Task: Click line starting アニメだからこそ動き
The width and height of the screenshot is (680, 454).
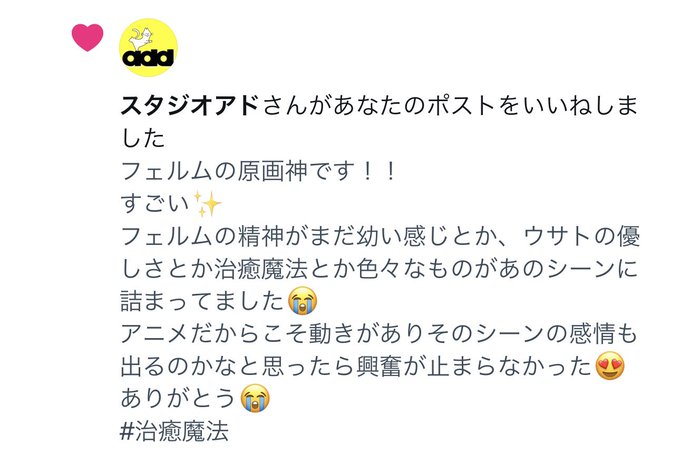Action: click(x=379, y=334)
